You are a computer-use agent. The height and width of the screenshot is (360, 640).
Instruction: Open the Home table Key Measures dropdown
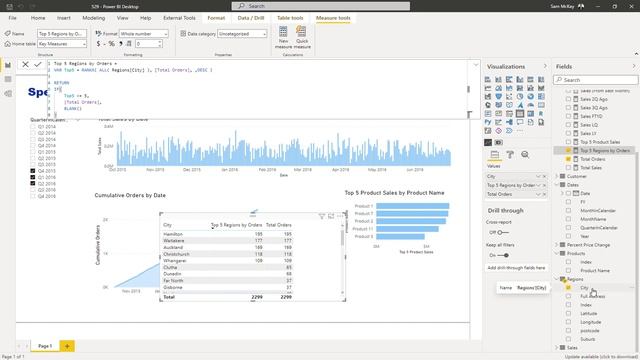[x=62, y=44]
